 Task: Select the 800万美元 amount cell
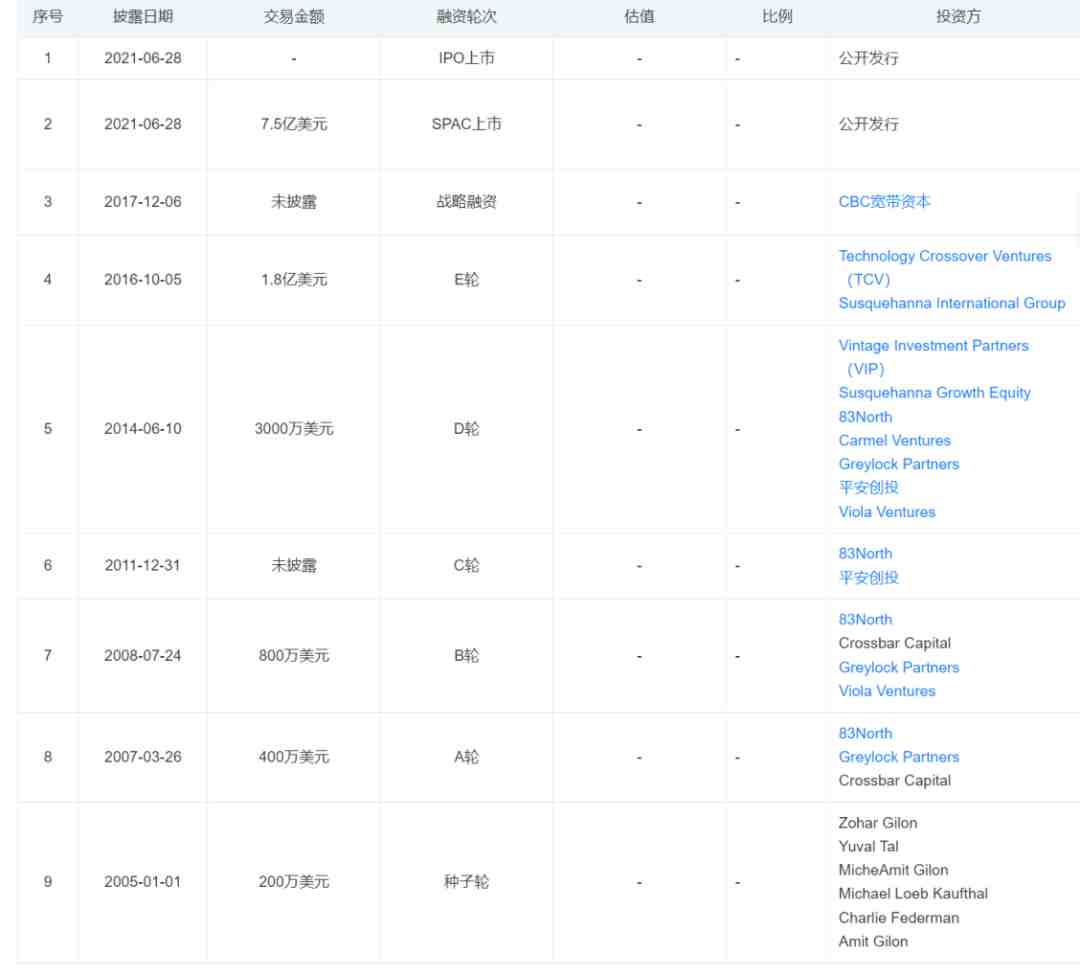tap(293, 656)
